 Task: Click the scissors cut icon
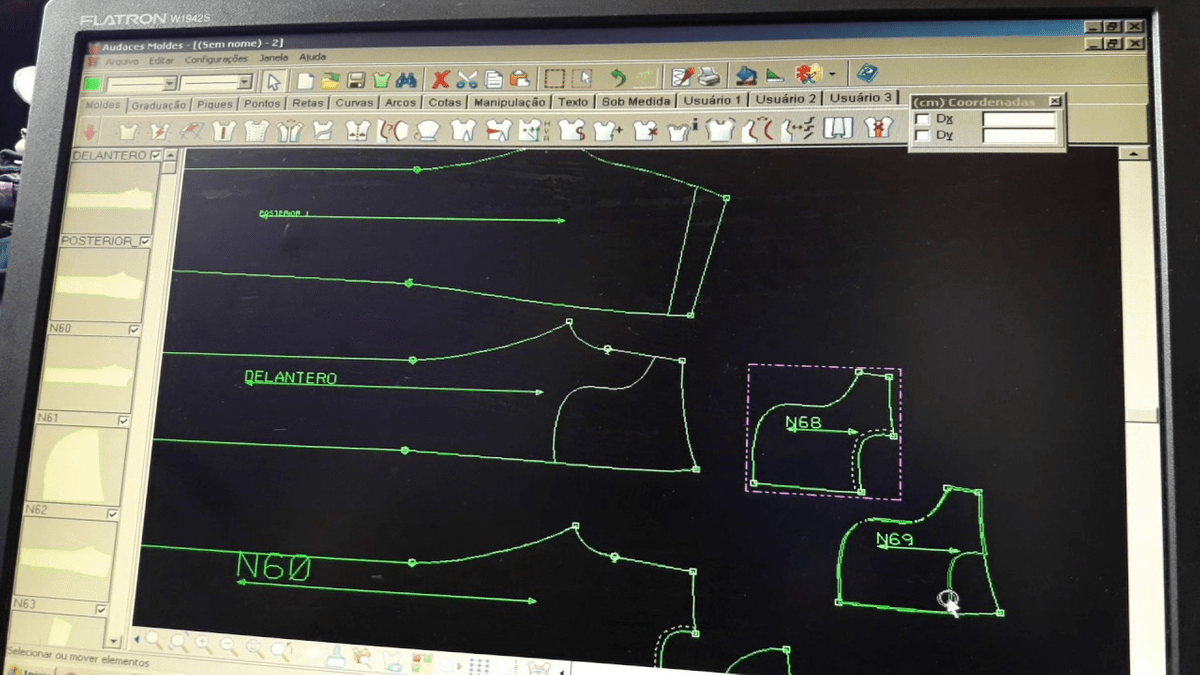click(467, 79)
